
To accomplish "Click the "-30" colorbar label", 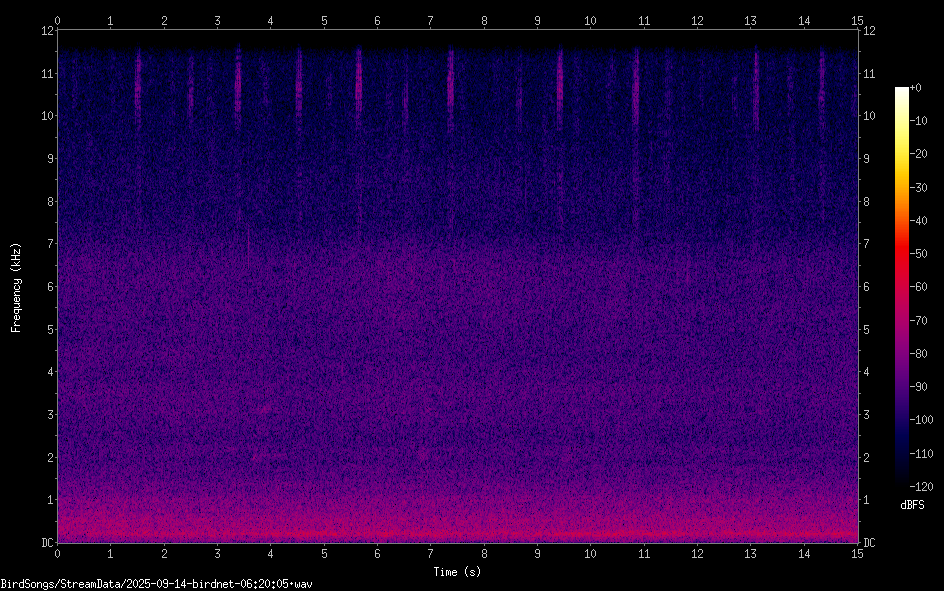I will point(918,188).
